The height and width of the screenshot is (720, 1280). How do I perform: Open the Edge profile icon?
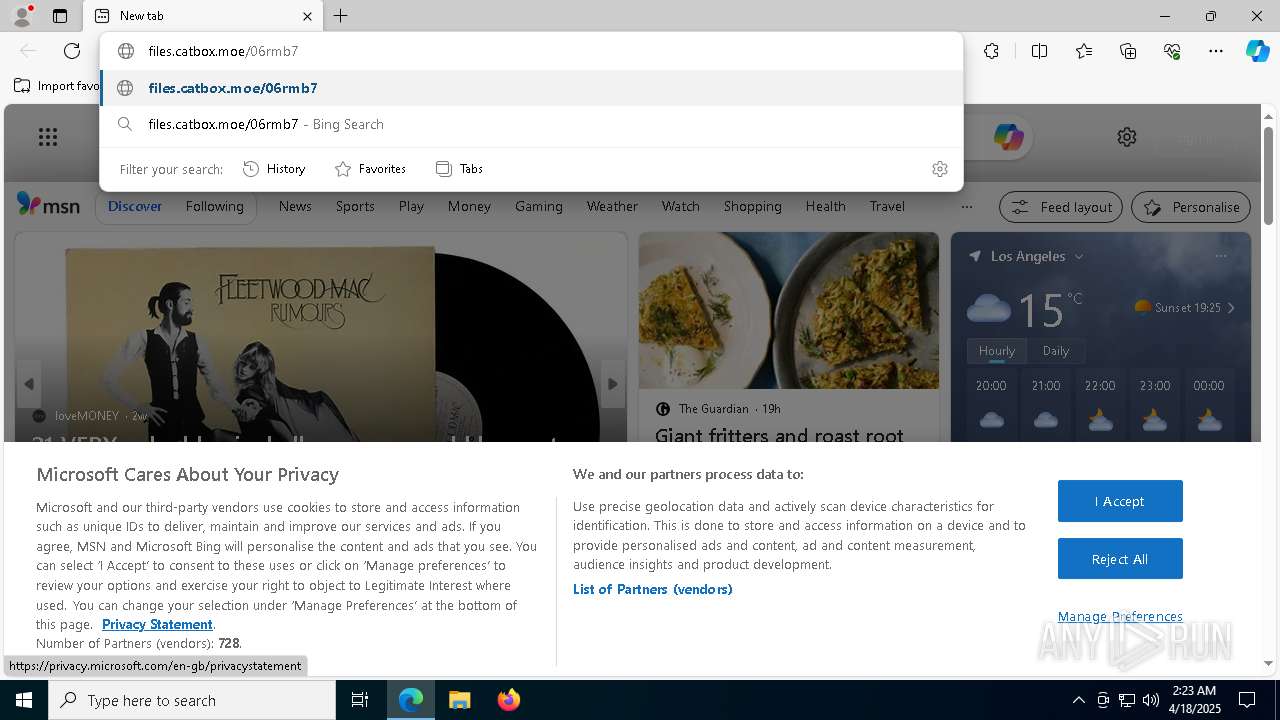21,15
